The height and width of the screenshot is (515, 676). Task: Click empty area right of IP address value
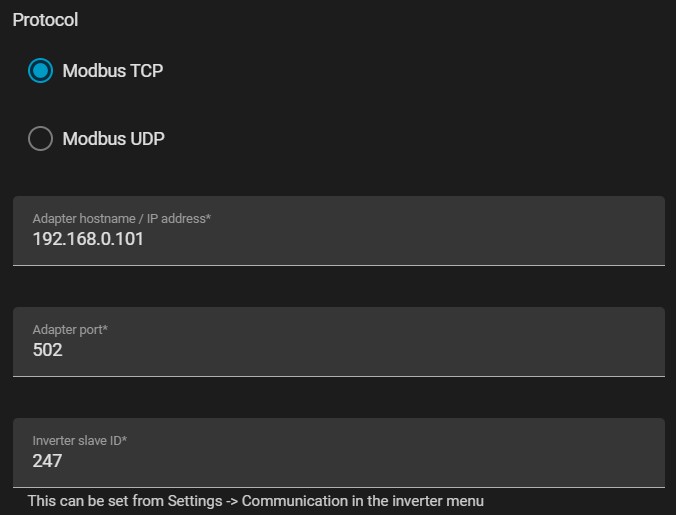401,239
